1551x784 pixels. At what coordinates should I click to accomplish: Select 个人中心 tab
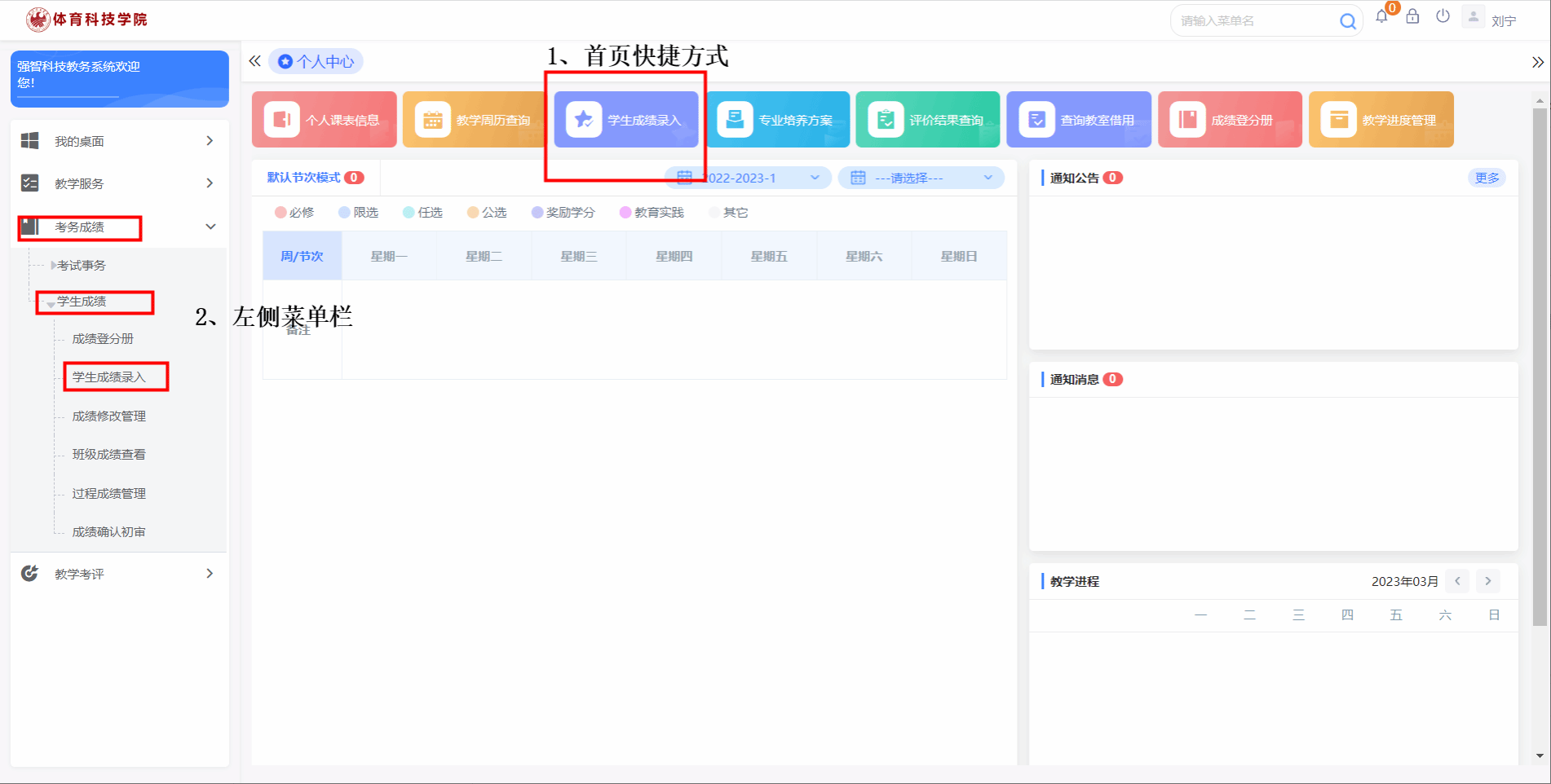tap(316, 61)
